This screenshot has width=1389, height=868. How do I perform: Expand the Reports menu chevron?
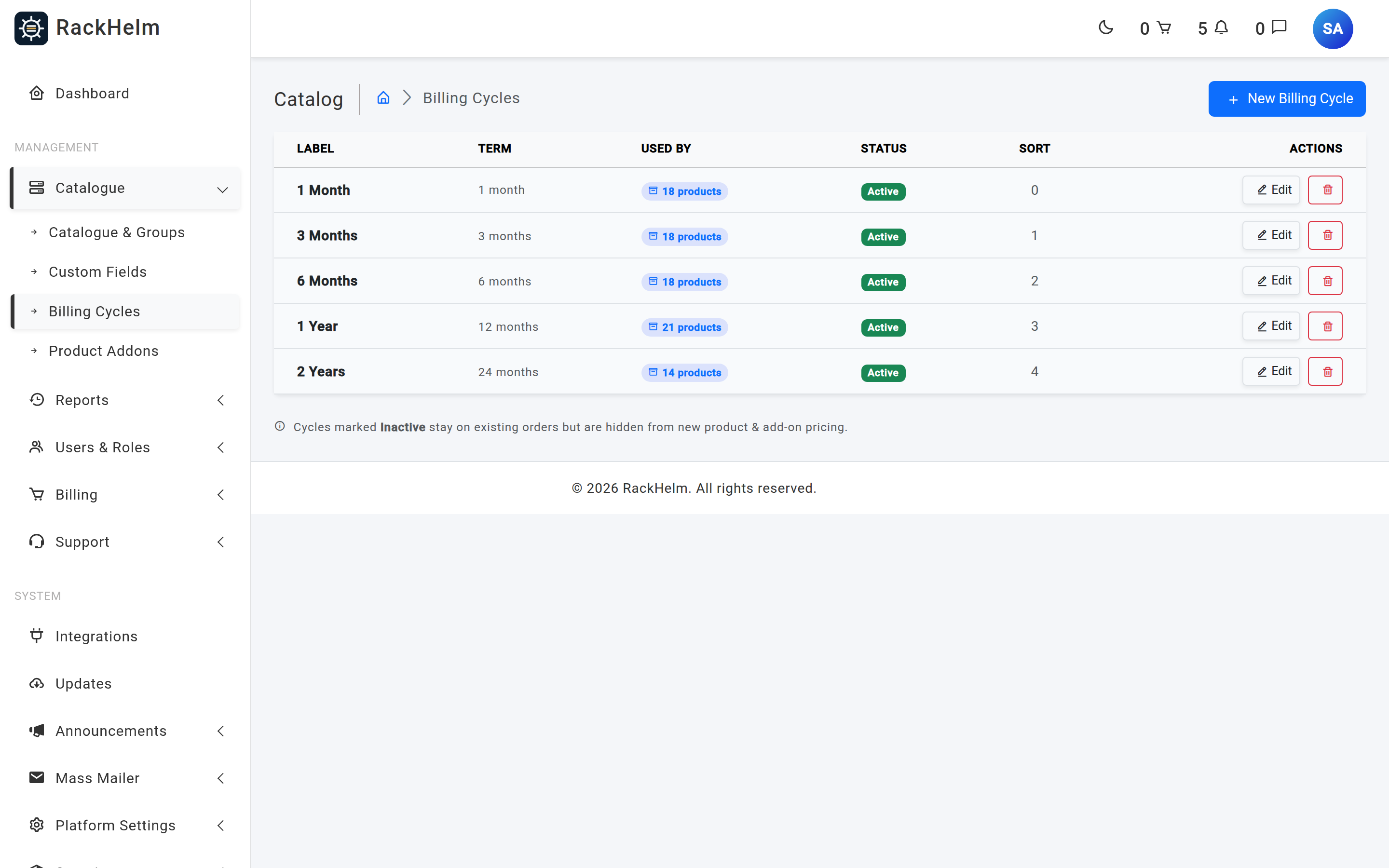(221, 400)
